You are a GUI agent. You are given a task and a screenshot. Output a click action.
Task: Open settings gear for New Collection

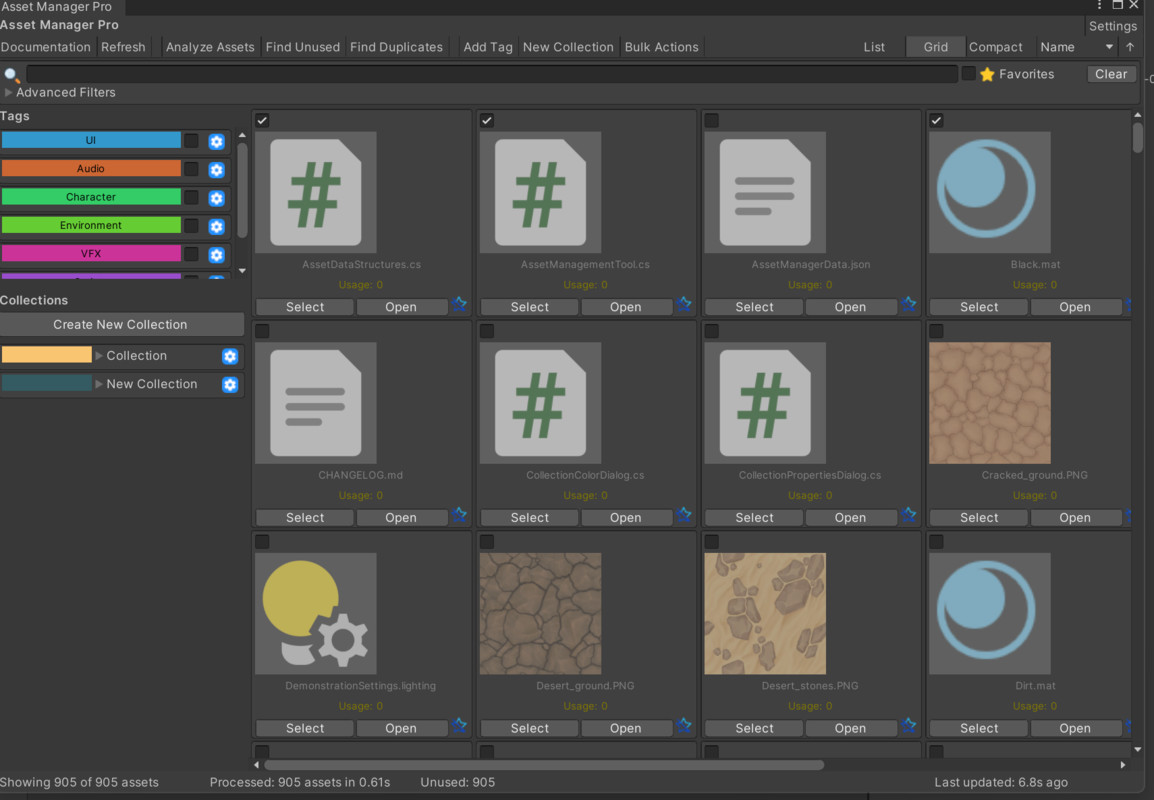point(231,384)
